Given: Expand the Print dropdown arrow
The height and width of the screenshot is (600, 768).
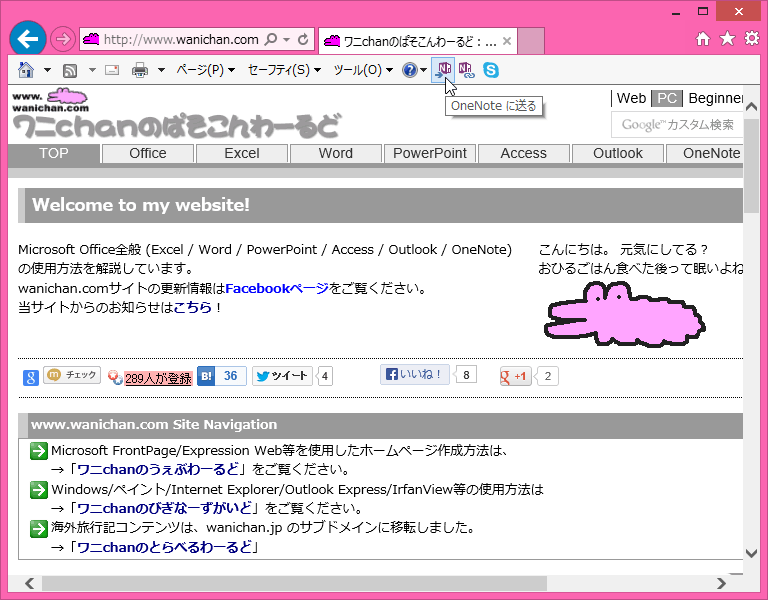Looking at the screenshot, I should 161,70.
